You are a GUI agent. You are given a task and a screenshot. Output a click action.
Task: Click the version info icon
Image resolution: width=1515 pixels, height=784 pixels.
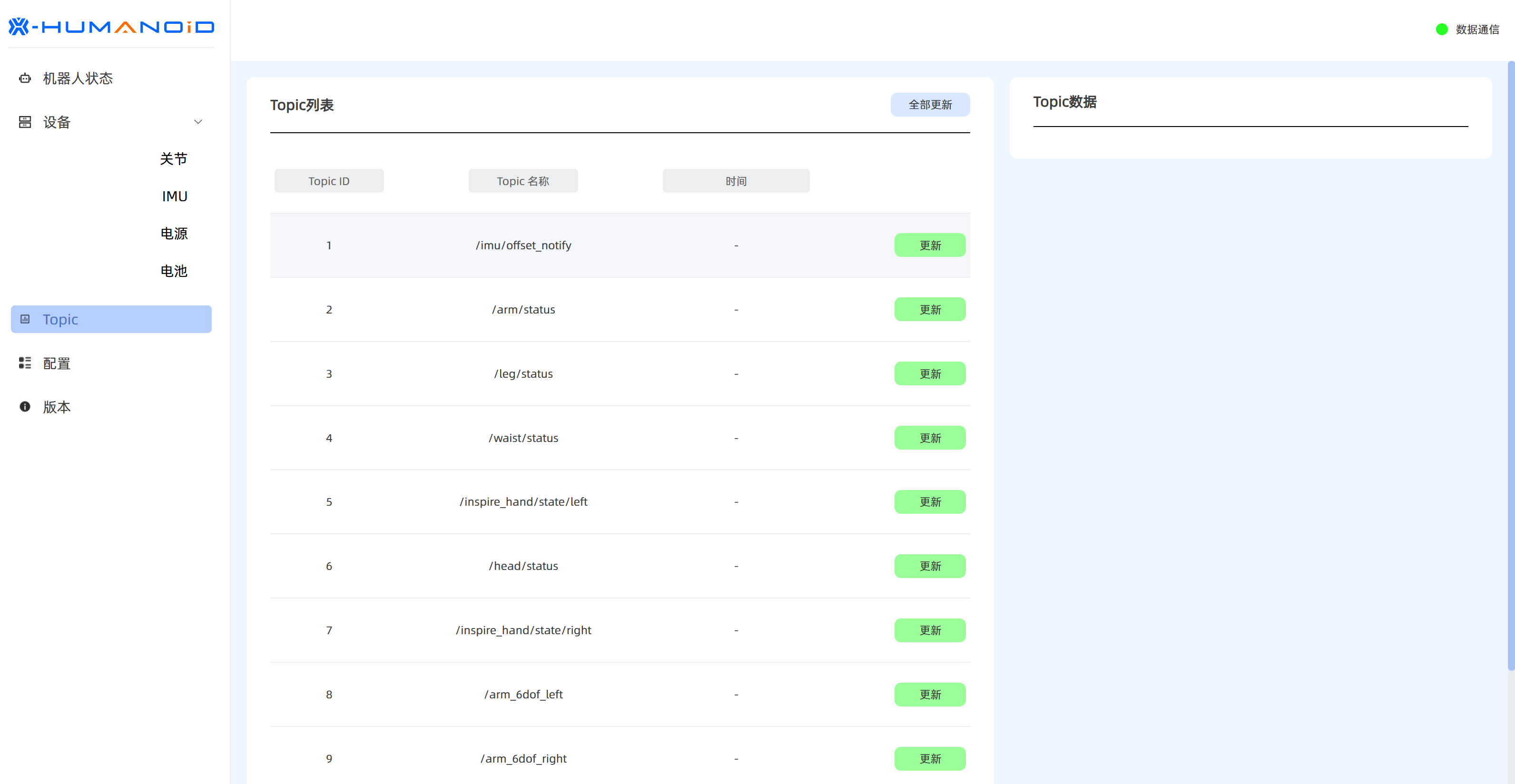(x=25, y=406)
